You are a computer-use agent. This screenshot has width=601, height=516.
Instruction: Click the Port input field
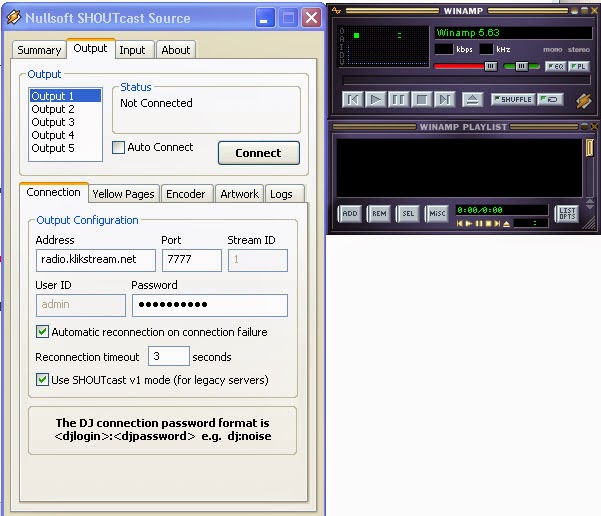pyautogui.click(x=192, y=260)
